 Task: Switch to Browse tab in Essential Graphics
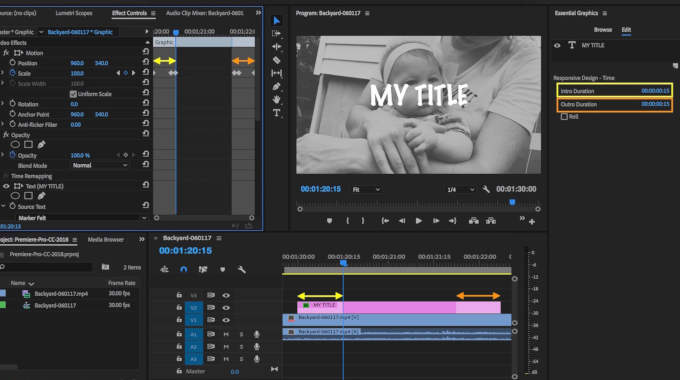[603, 29]
